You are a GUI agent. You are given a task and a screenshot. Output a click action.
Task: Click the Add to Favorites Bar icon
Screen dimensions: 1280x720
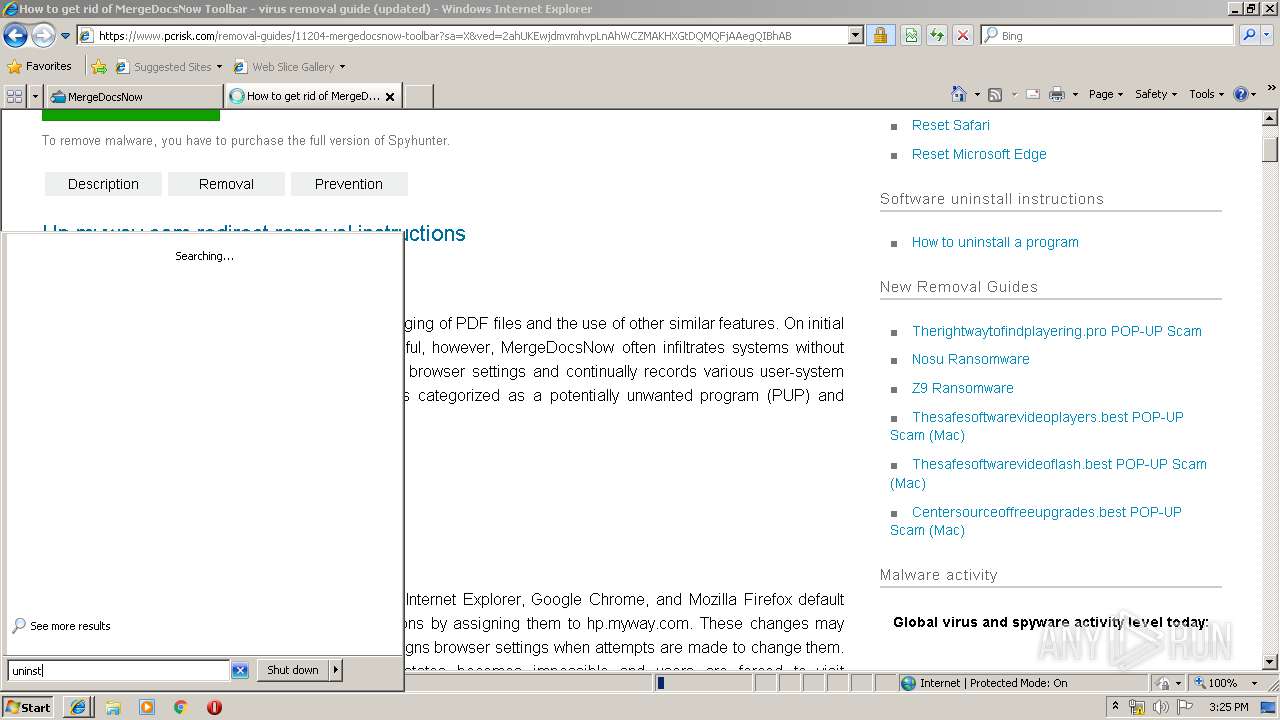click(x=99, y=67)
